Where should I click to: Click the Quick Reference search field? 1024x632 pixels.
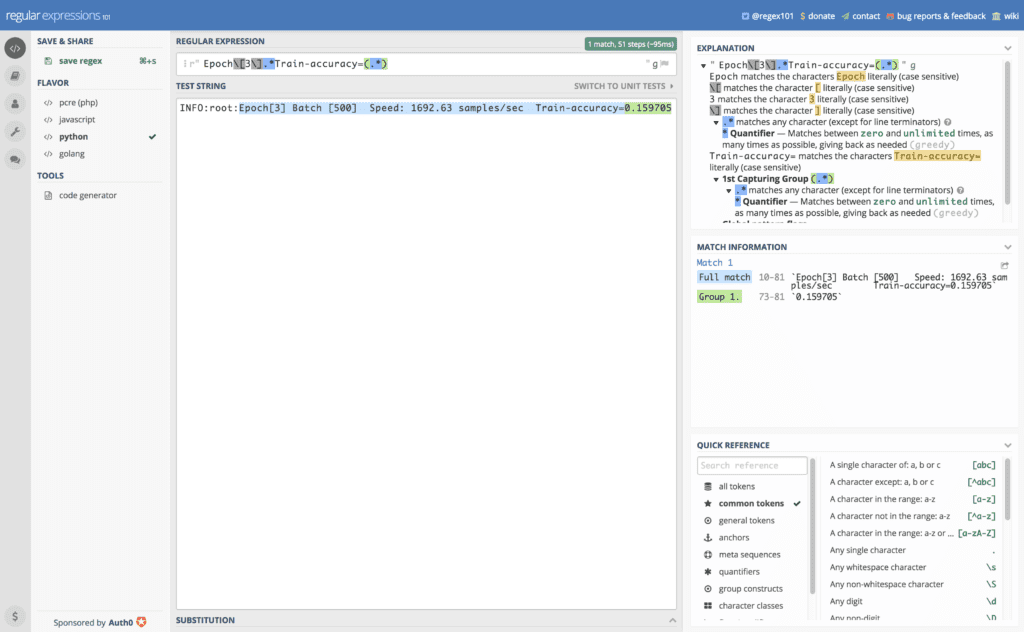click(x=752, y=465)
